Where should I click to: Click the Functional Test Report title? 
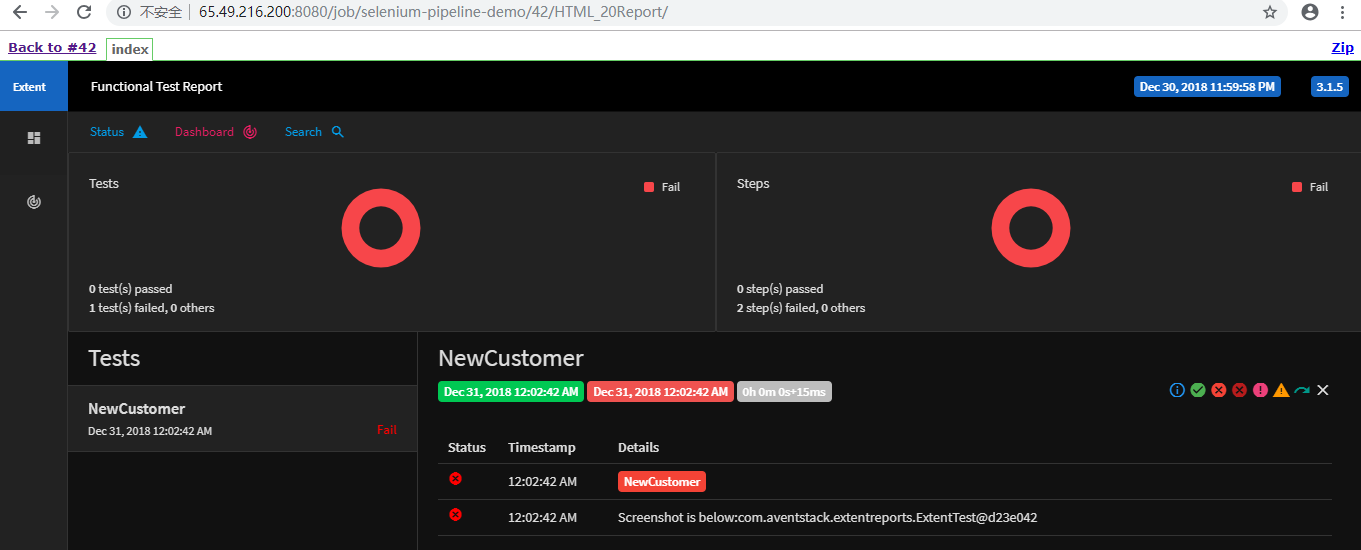coord(157,87)
